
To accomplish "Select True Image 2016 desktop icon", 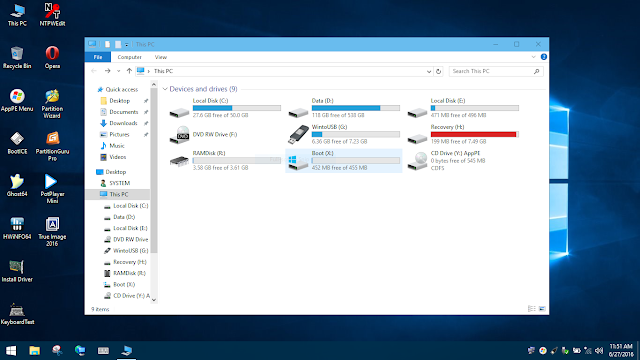I will click(x=52, y=232).
